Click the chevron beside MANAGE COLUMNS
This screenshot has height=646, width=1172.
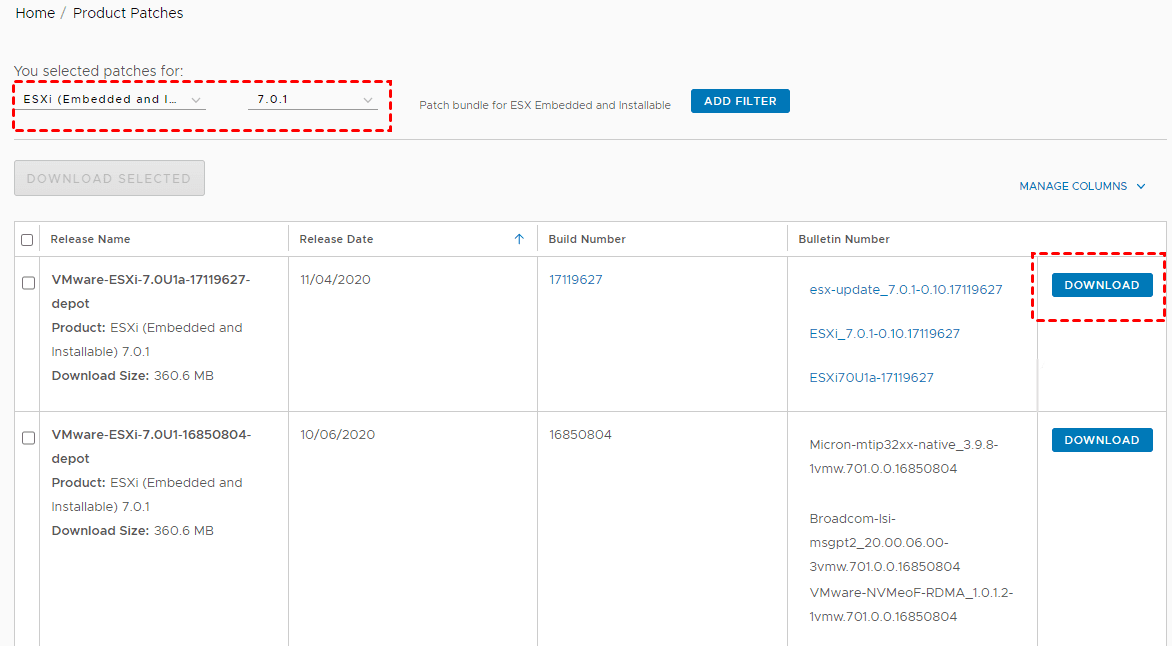click(x=1141, y=186)
